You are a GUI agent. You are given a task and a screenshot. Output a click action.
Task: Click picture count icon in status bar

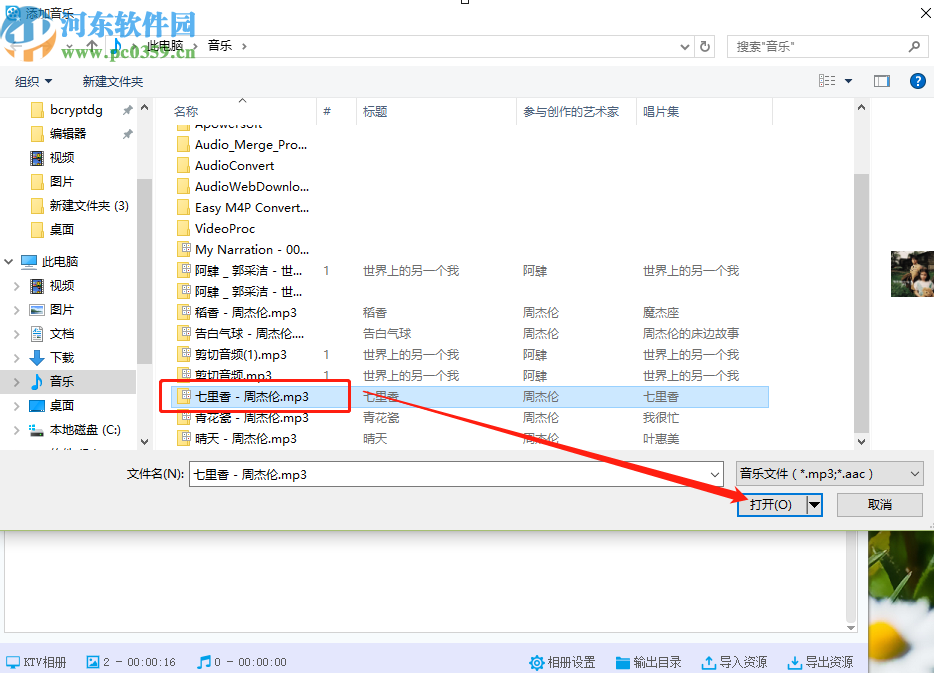click(x=93, y=661)
